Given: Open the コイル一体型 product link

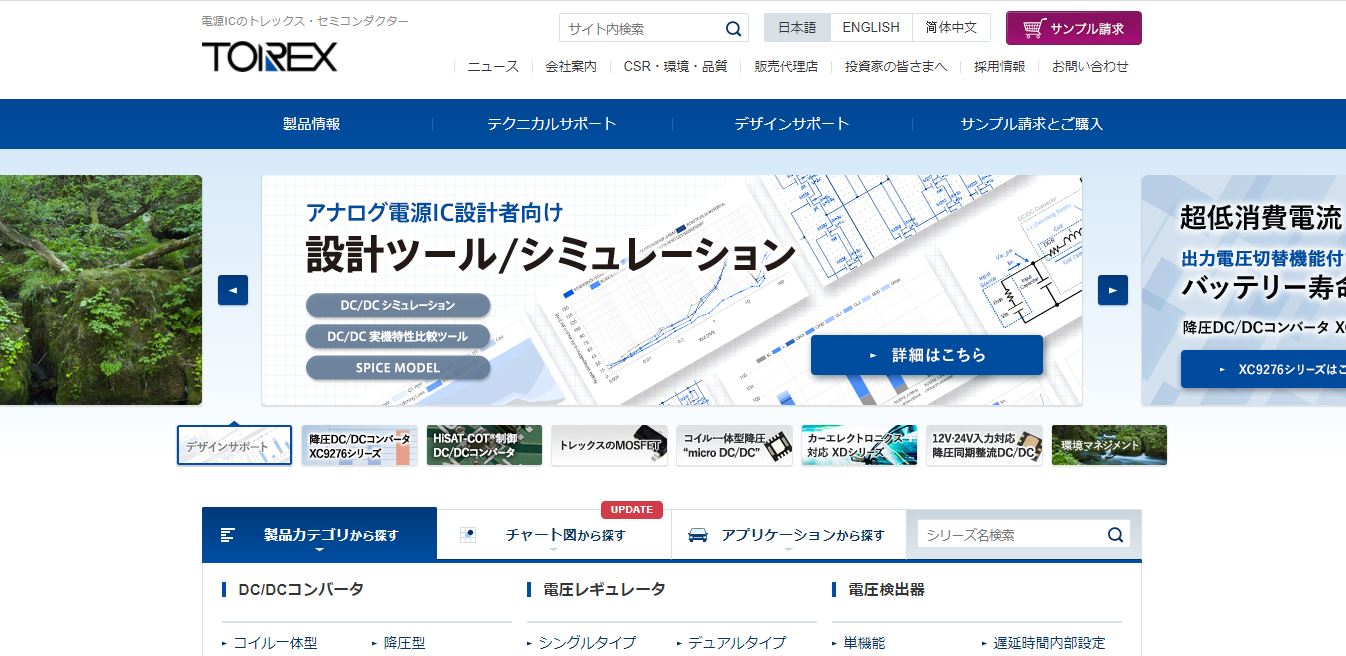Looking at the screenshot, I should [275, 643].
